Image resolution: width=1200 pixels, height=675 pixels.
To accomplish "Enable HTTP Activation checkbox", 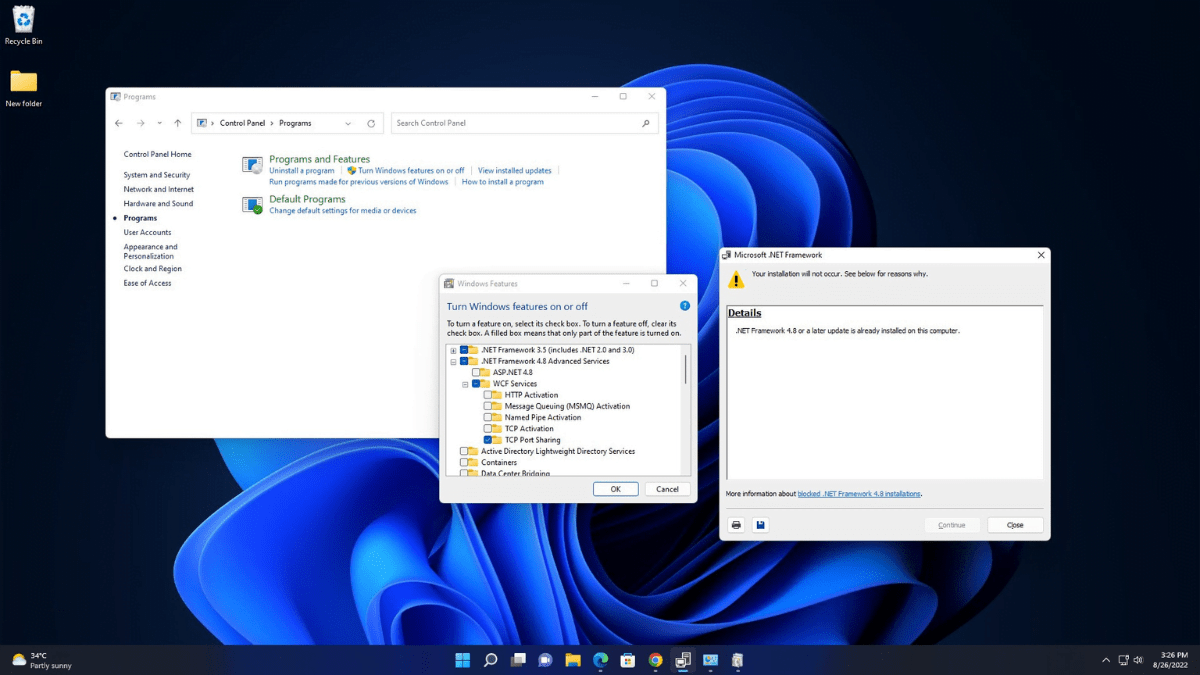I will (x=488, y=395).
